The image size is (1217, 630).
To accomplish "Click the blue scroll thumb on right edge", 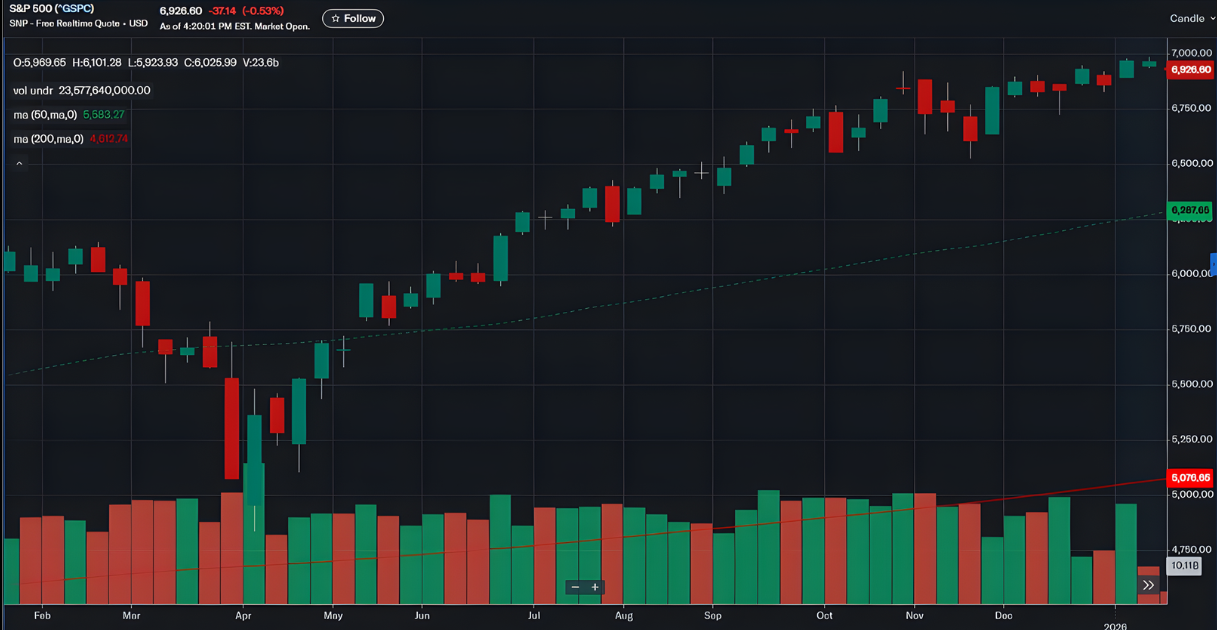I will tap(1213, 265).
